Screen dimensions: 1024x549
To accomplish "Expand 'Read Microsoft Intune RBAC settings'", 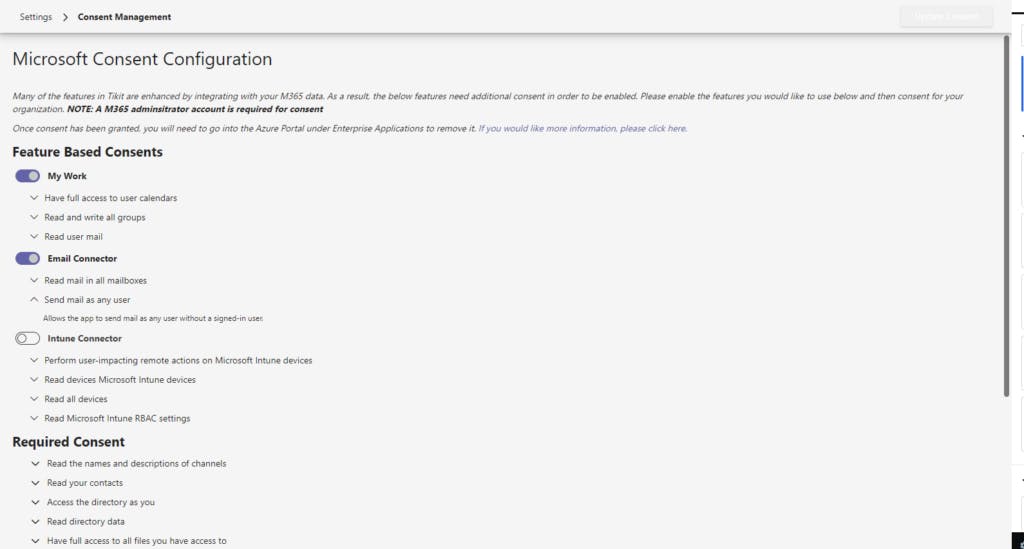I will (x=34, y=418).
